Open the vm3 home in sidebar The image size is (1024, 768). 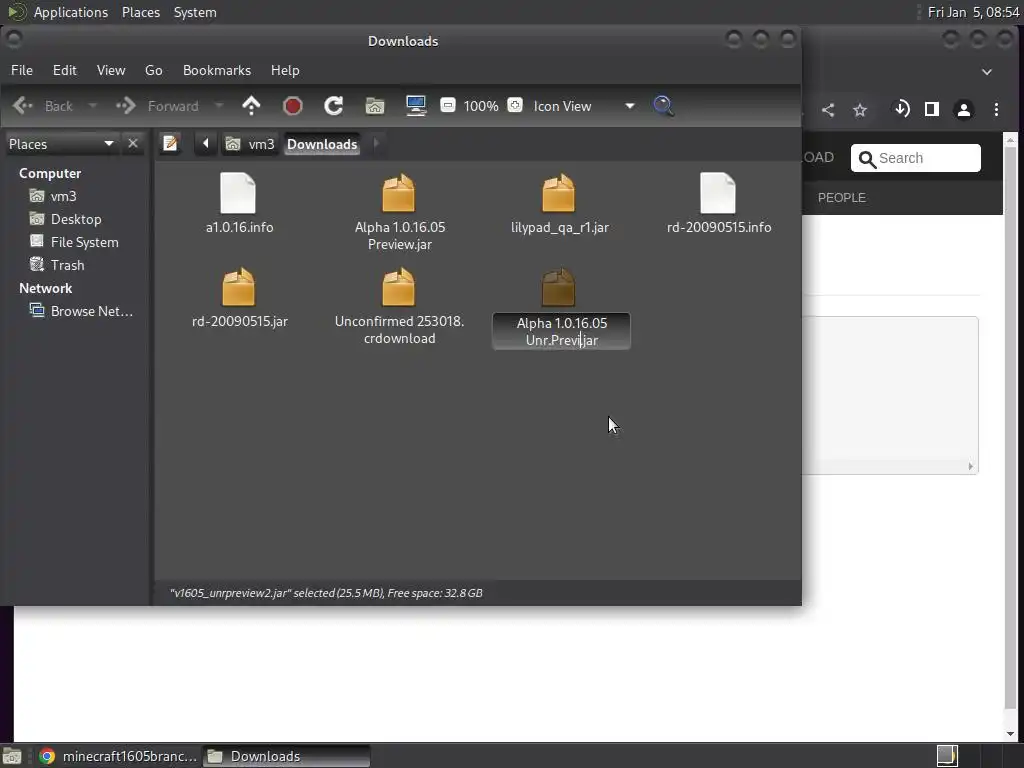(x=63, y=197)
